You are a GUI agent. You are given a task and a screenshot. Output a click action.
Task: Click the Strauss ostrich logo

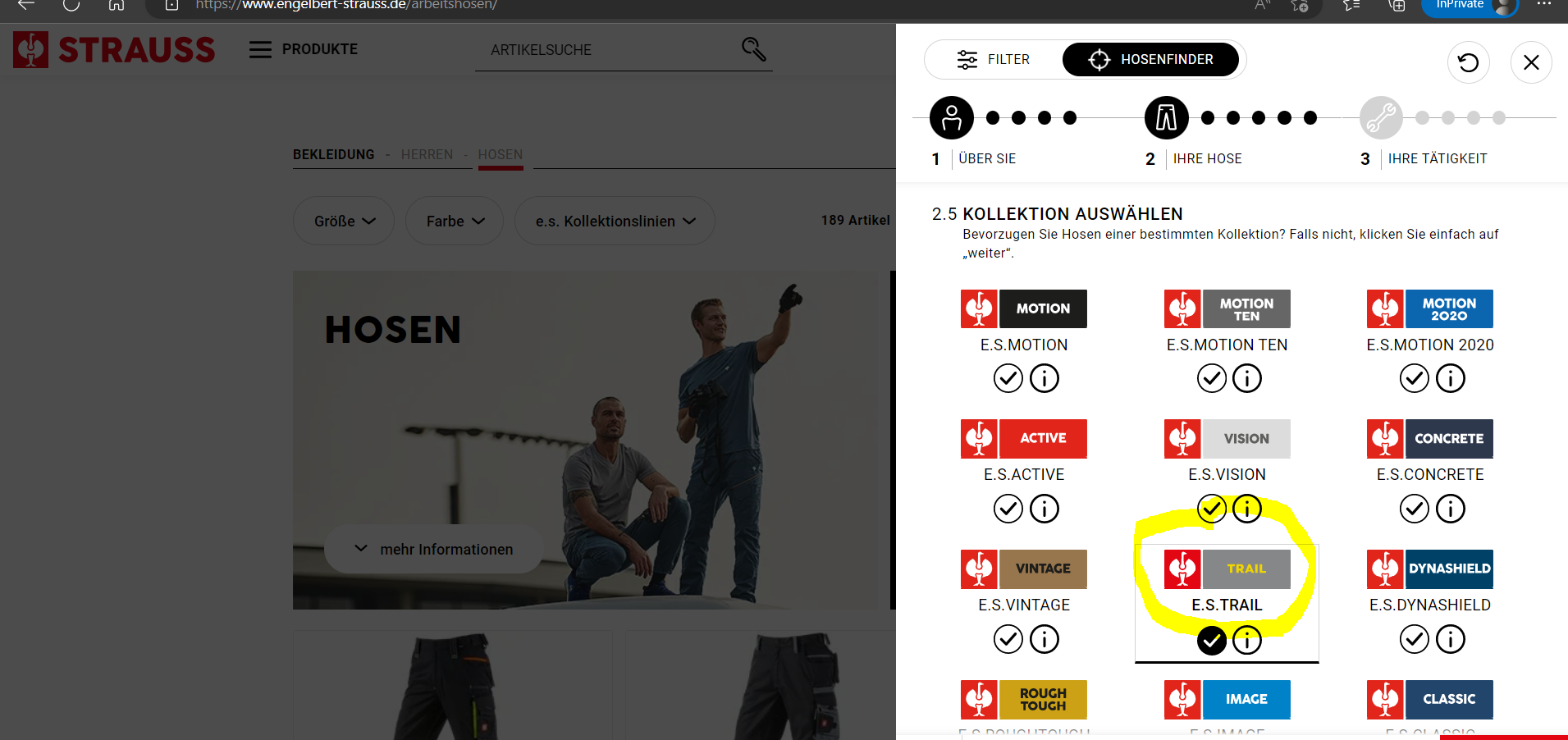tap(31, 50)
